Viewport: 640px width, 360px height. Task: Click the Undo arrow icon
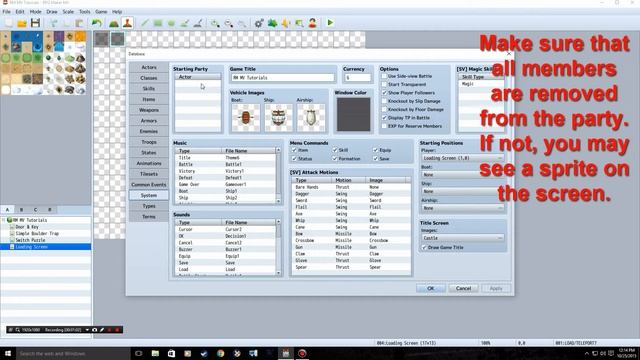(96, 23)
